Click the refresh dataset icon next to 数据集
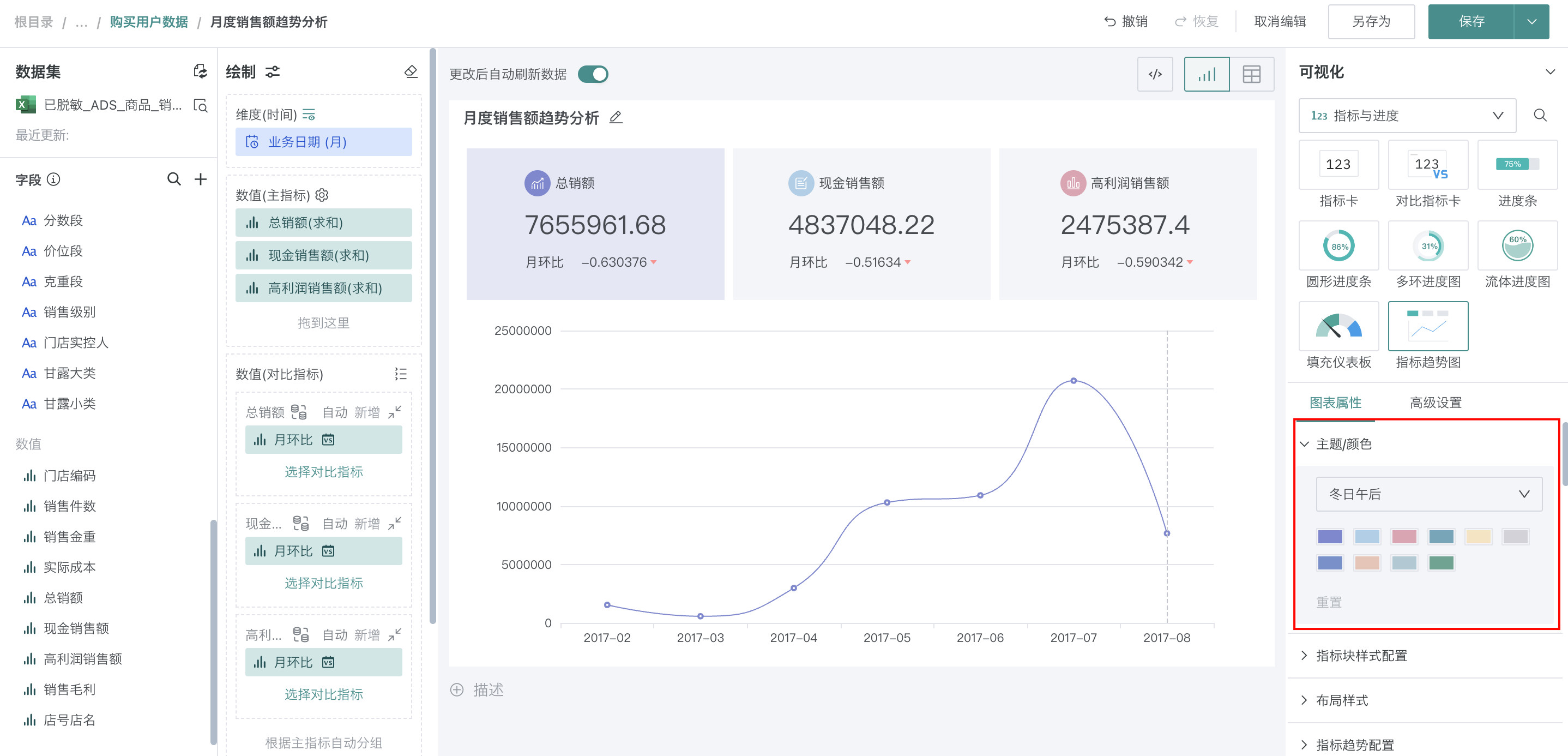This screenshot has width=1568, height=756. pyautogui.click(x=200, y=72)
